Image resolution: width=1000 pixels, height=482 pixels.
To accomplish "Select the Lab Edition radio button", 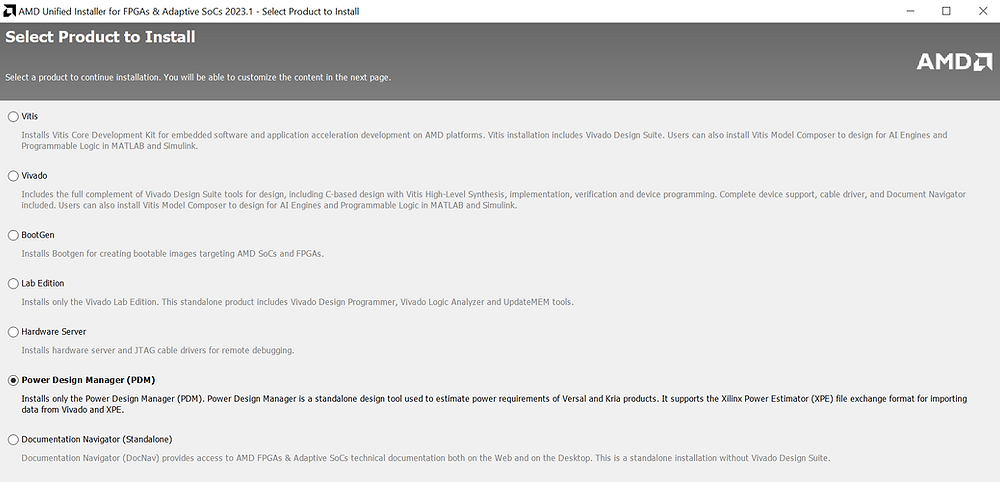I will click(13, 284).
